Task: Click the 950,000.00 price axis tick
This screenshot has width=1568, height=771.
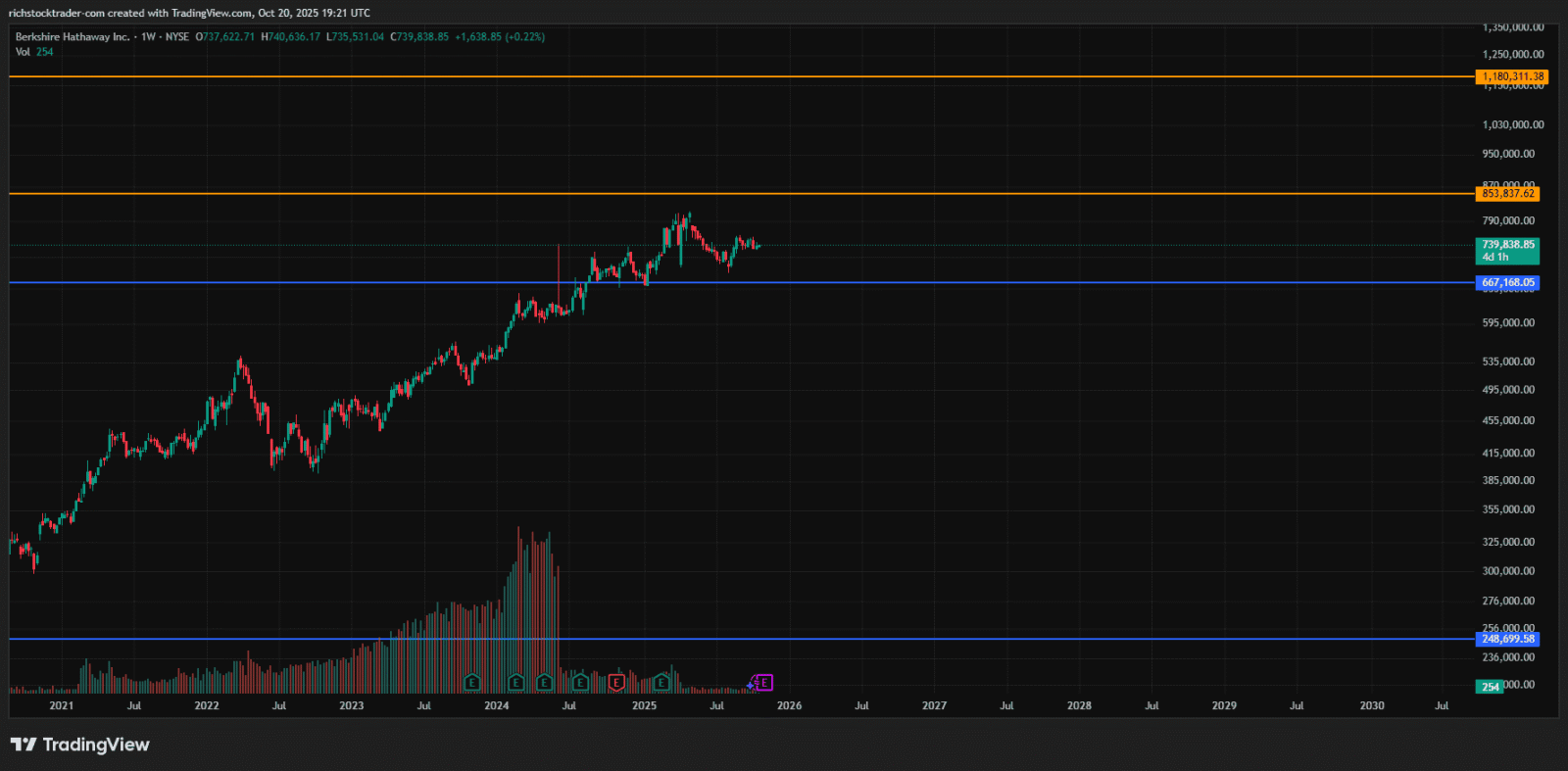Action: (1509, 154)
